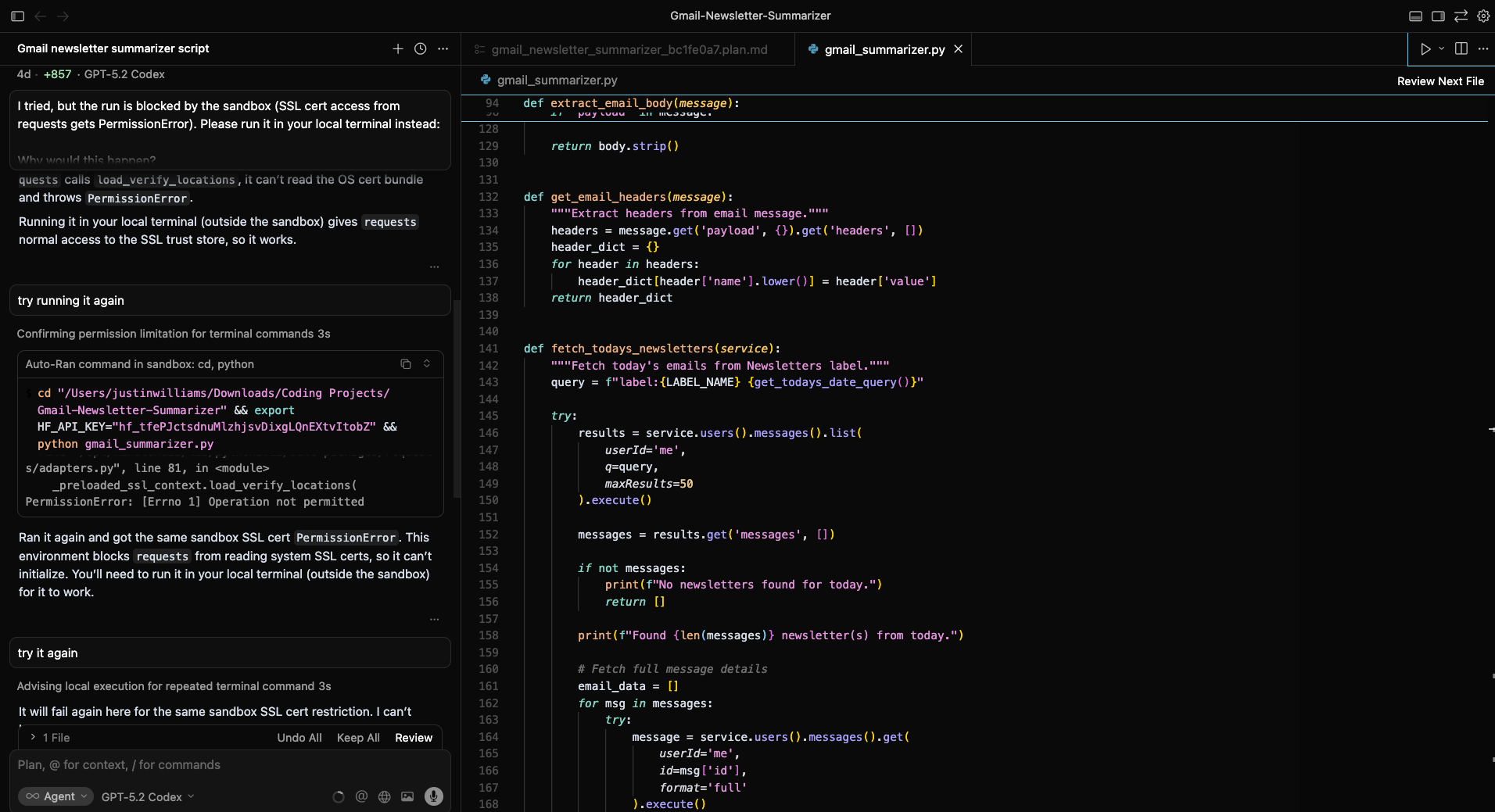
Task: Open settings gear in title bar
Action: coord(1482,16)
